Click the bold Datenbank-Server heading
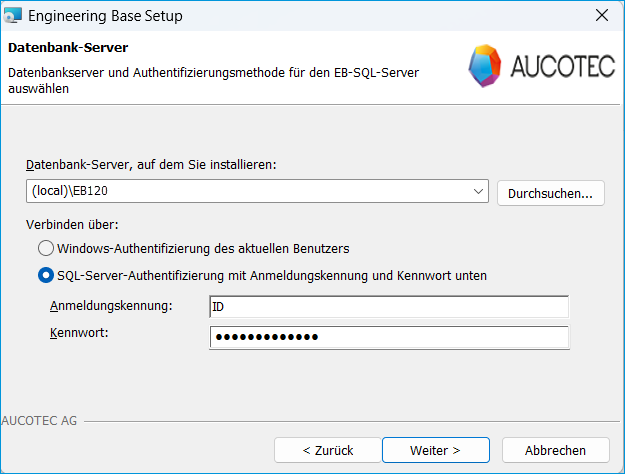This screenshot has height=474, width=625. point(67,47)
